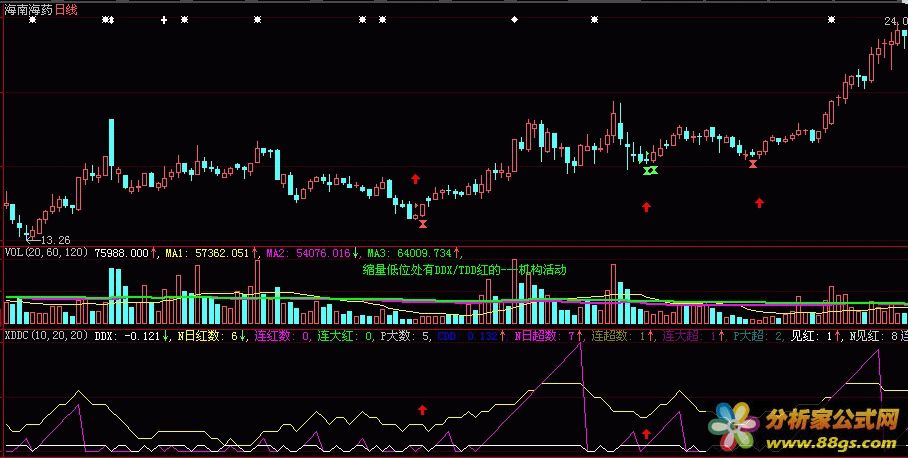Click the plus-shaped info marker at chart top
Screen dimensions: 908x458
point(164,20)
